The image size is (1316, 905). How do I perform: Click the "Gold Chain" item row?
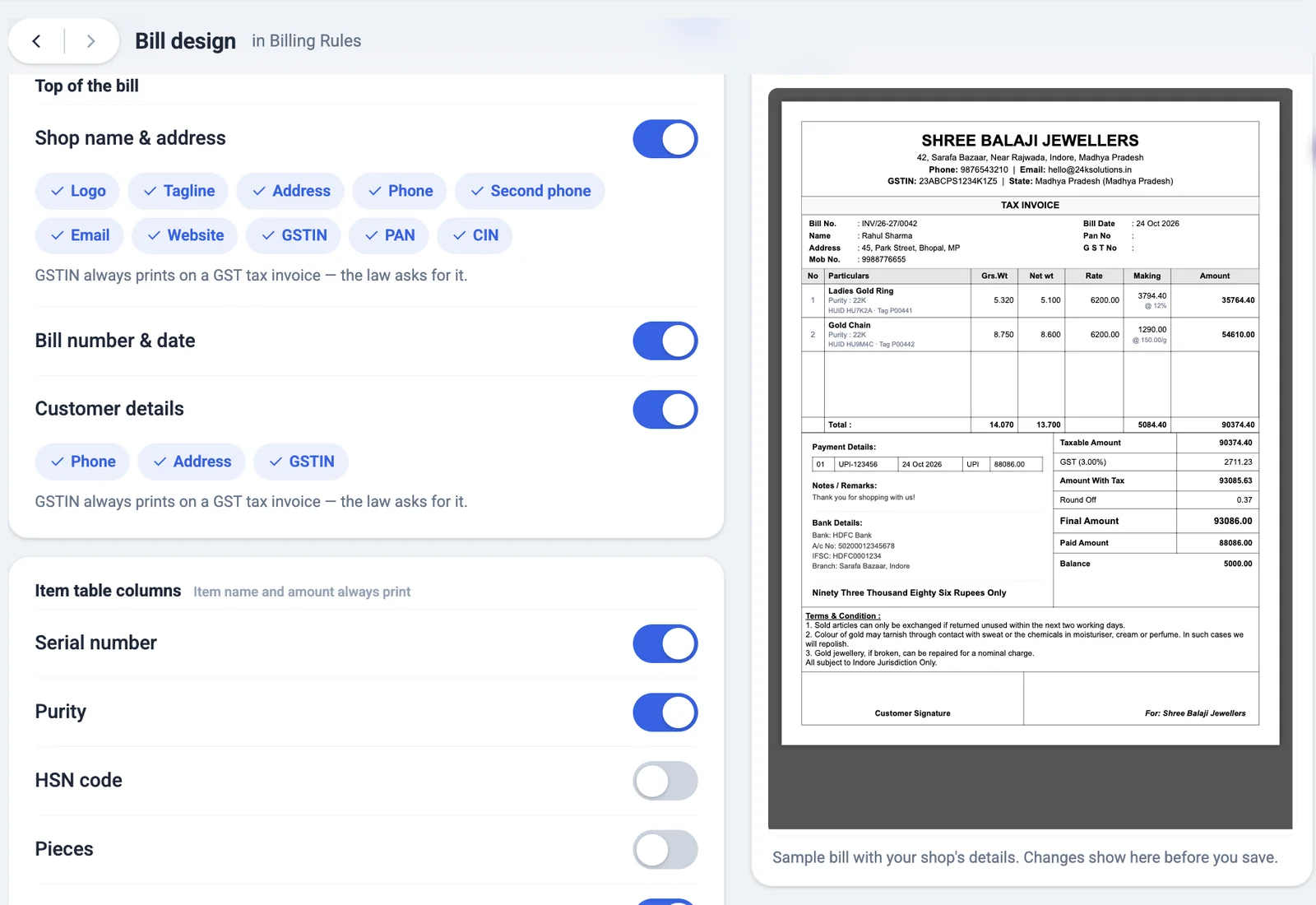pyautogui.click(x=1030, y=335)
